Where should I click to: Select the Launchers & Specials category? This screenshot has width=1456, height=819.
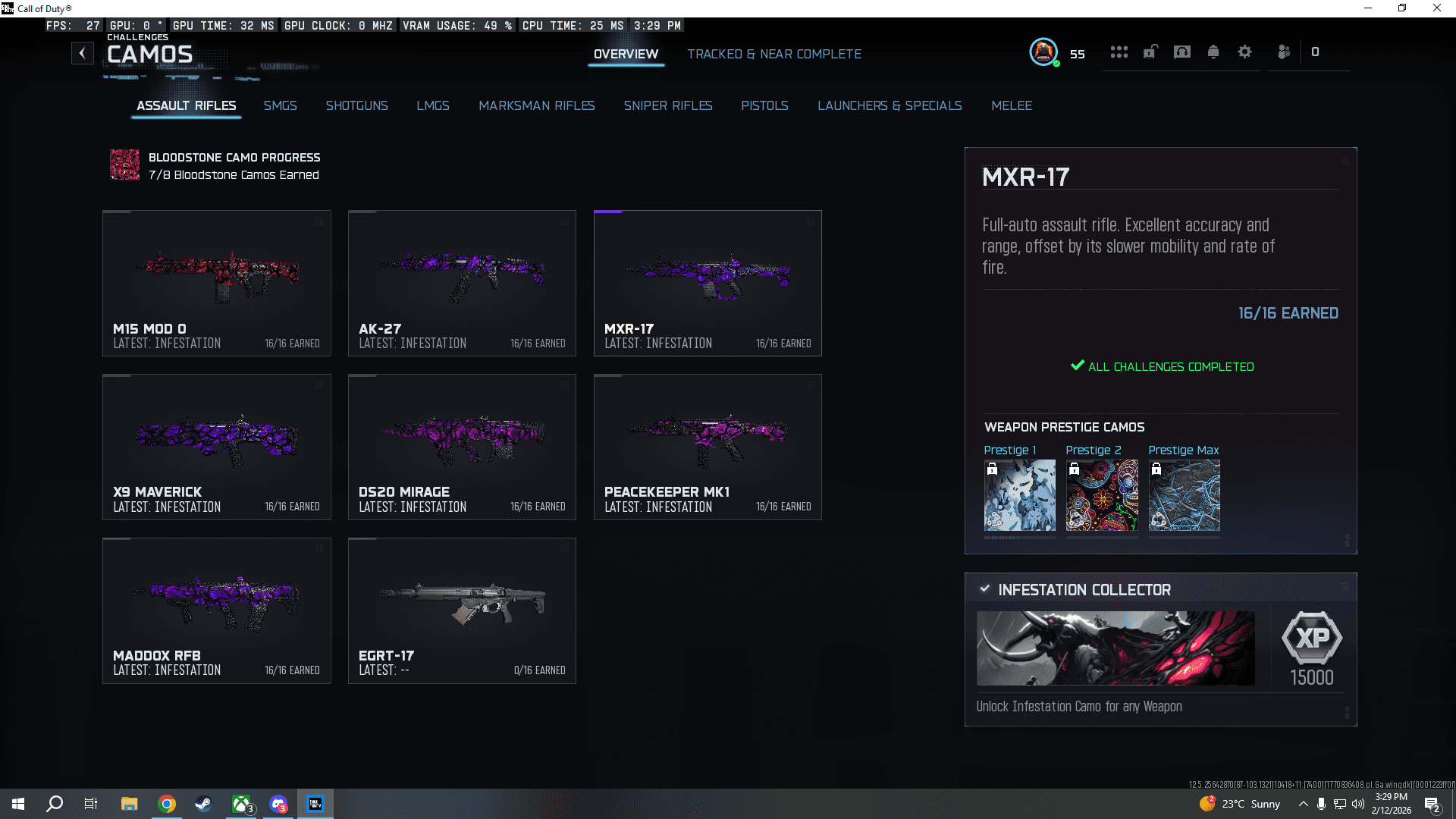coord(890,105)
